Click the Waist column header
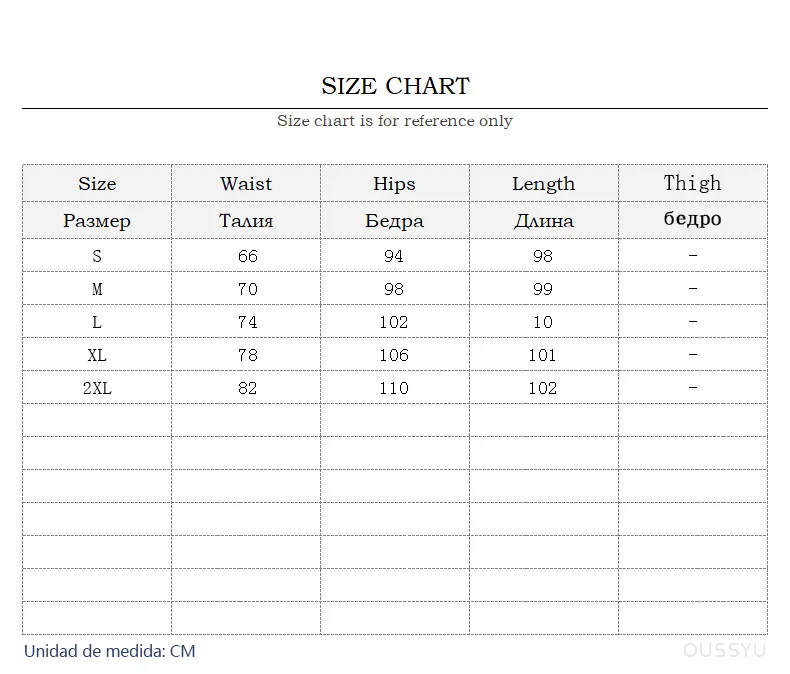This screenshot has width=790, height=674. click(x=246, y=184)
